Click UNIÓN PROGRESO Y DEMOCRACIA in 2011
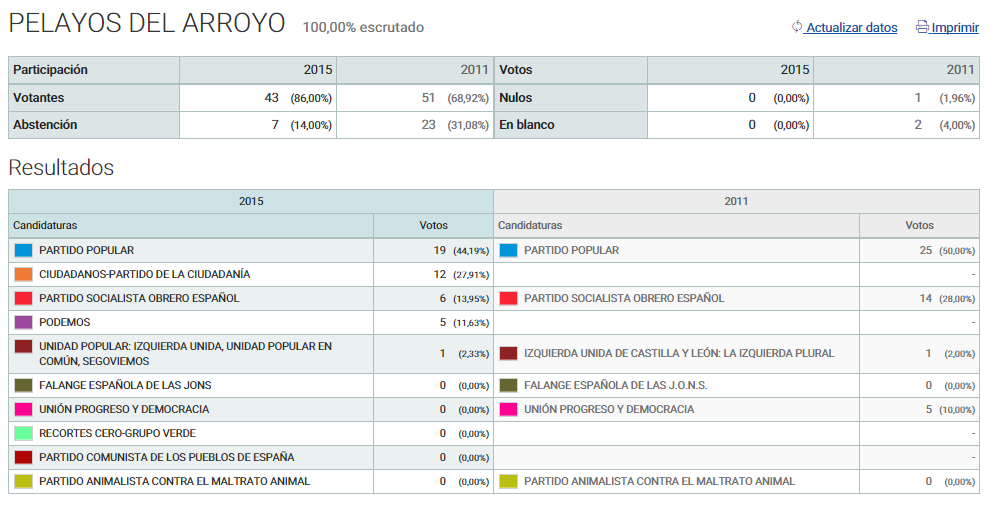This screenshot has height=509, width=993. 609,409
